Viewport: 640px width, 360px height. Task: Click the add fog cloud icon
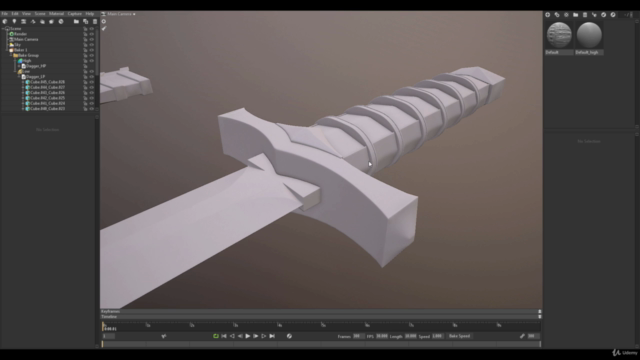point(42,22)
